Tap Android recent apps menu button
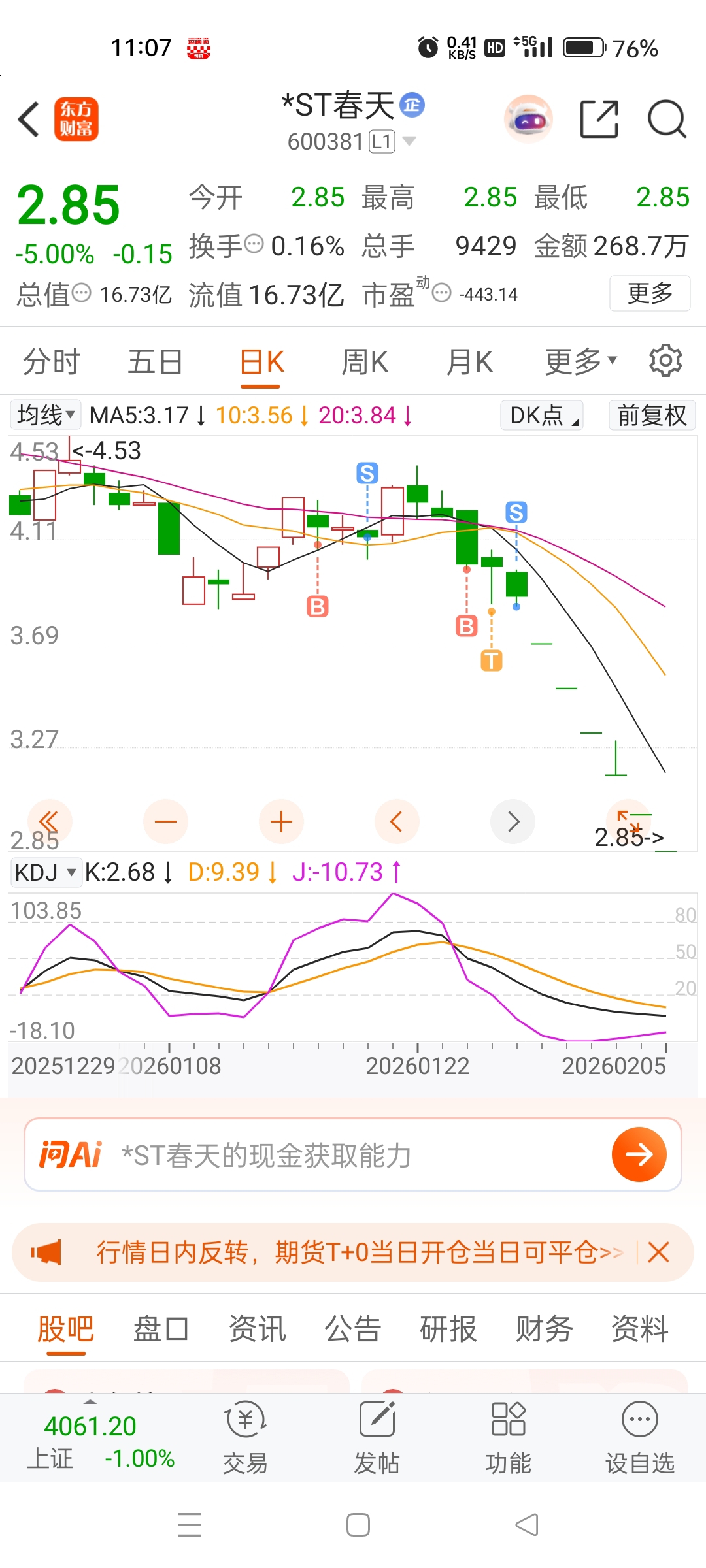Viewport: 706px width, 1568px height. click(x=190, y=1525)
